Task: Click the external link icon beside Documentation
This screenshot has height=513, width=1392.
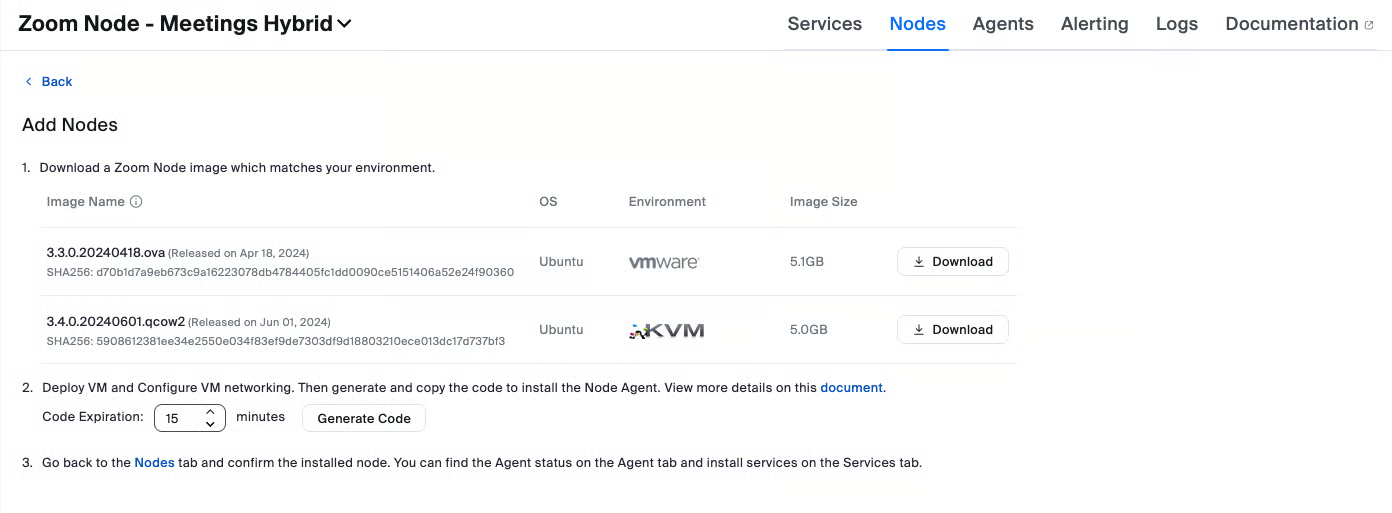Action: [1369, 25]
